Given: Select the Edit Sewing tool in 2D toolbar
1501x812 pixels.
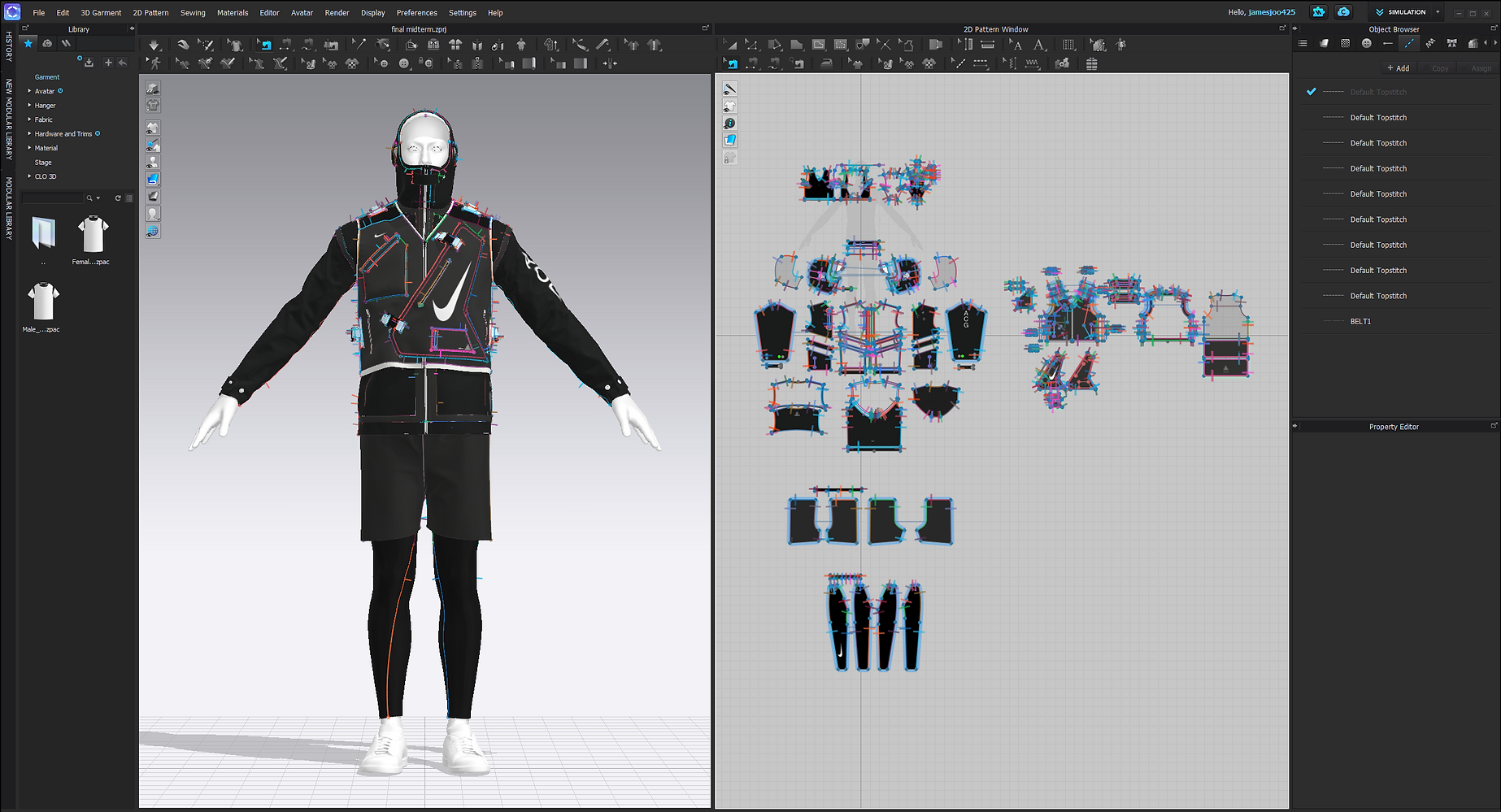Looking at the screenshot, I should [x=730, y=63].
